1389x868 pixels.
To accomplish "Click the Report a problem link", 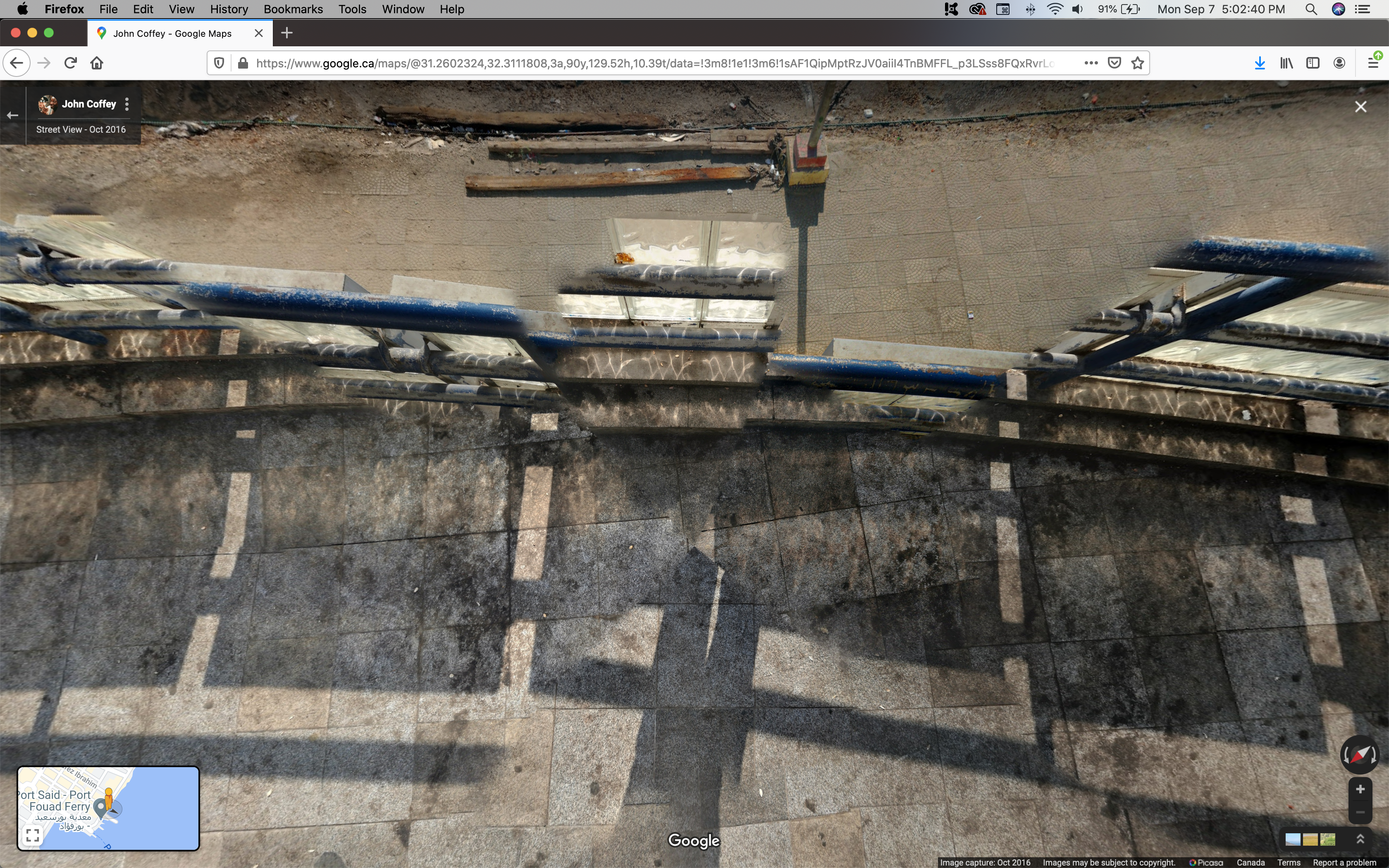I will 1344,862.
